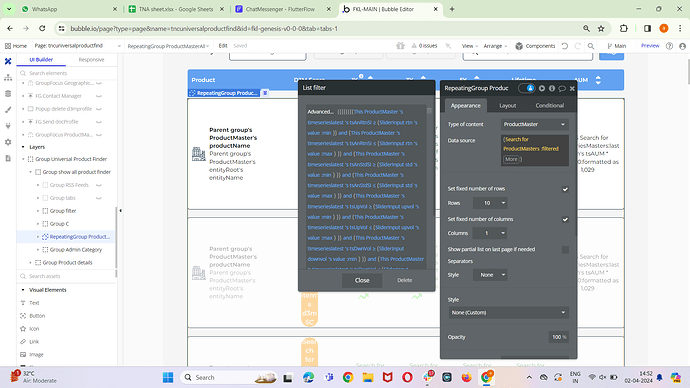Toggle Set fixed number of columns checkbox

tap(565, 219)
